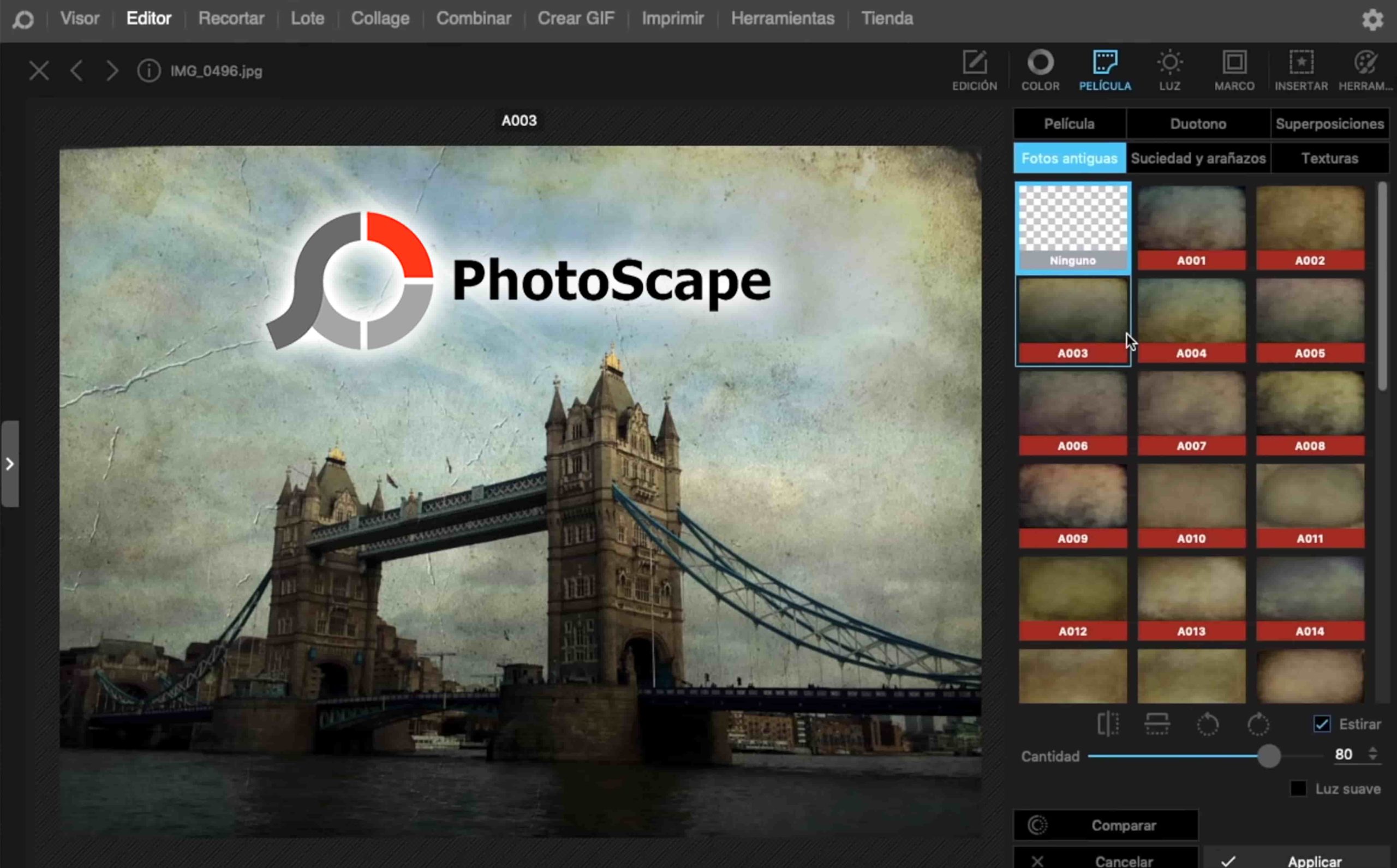Expand the left side panel arrow
This screenshot has height=868, width=1397.
pos(10,464)
